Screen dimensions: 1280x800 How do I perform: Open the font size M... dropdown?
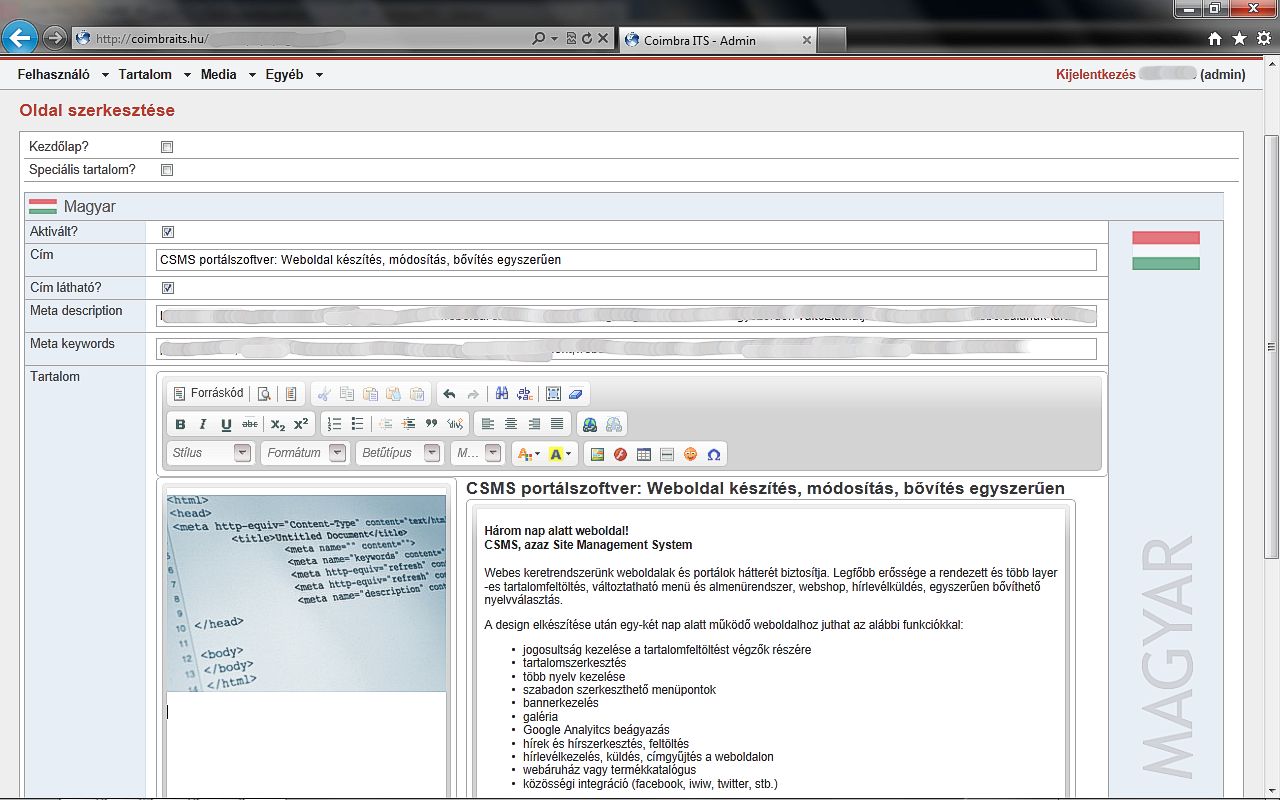coord(477,453)
